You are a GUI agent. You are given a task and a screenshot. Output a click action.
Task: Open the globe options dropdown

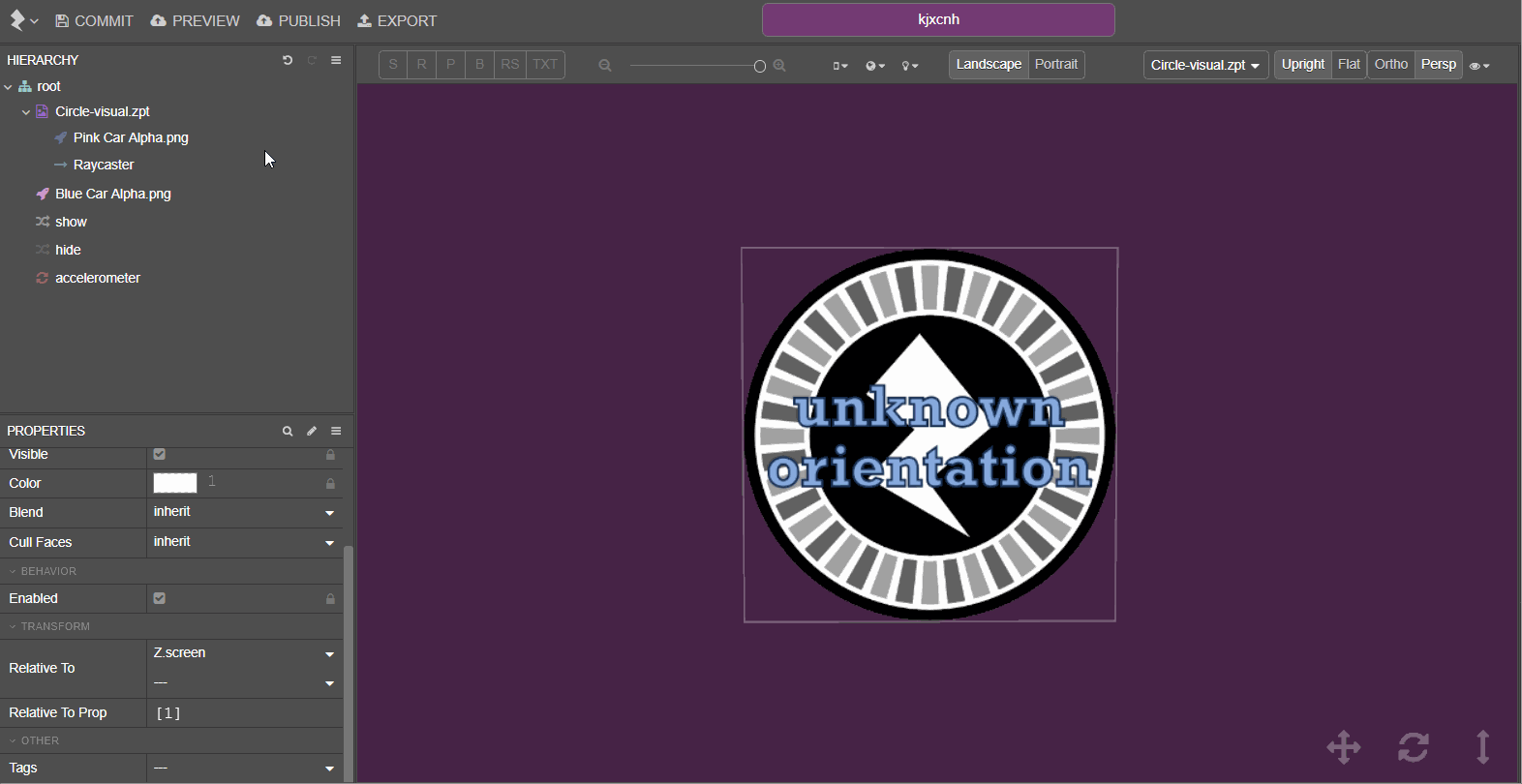875,66
